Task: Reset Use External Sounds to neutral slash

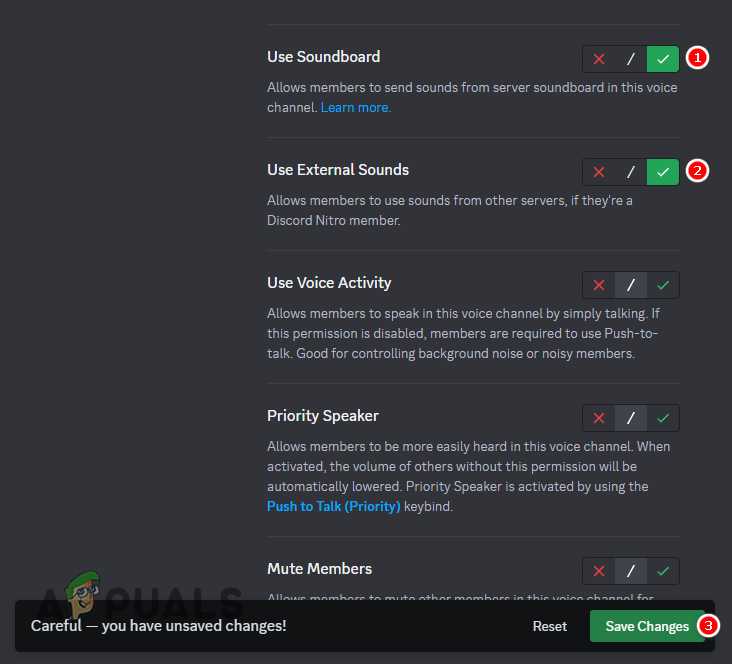Action: coord(631,172)
